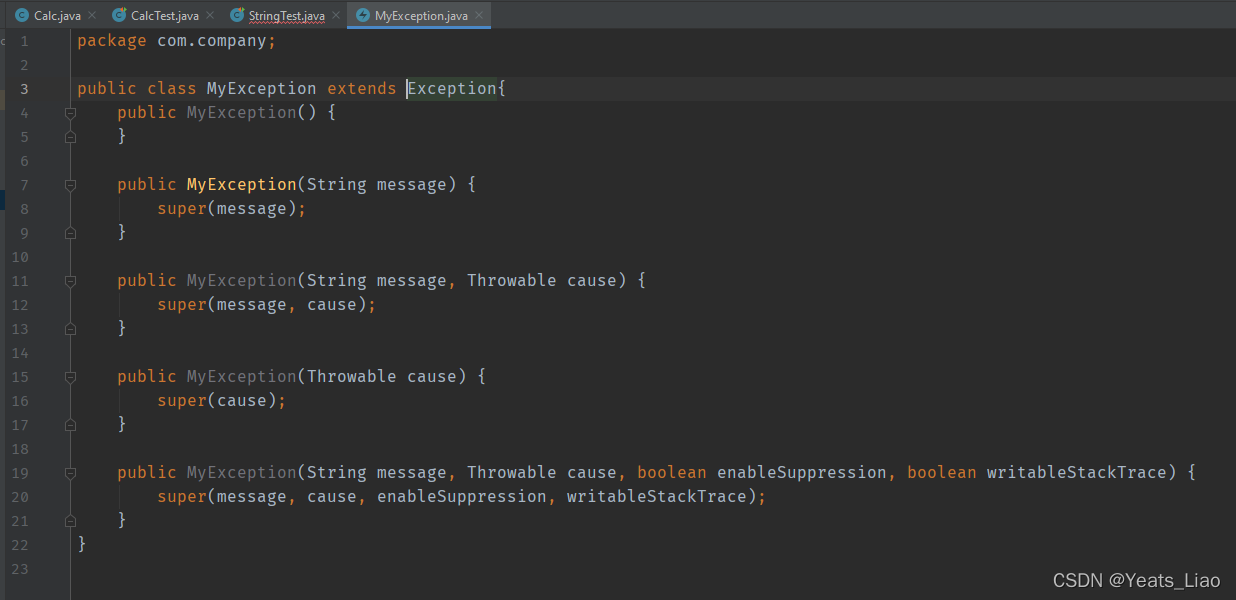Viewport: 1236px width, 600px height.
Task: Collapse the constructor starting on line 11
Action: [70, 281]
